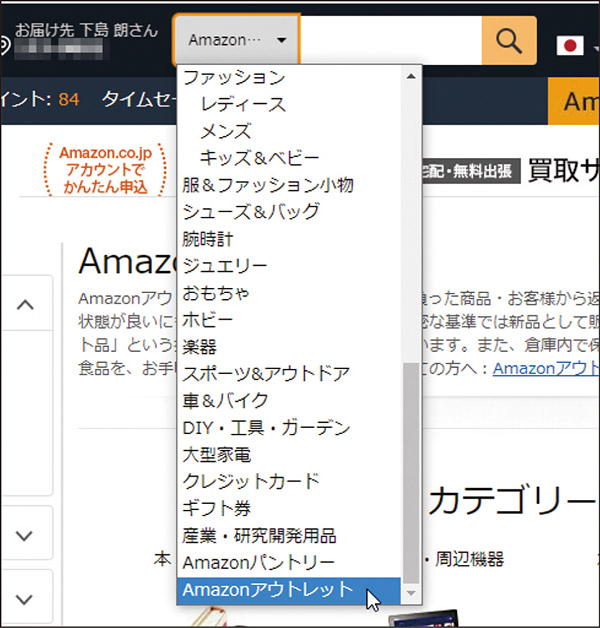
Task: Pick レディース under ファッション
Action: coord(242,104)
